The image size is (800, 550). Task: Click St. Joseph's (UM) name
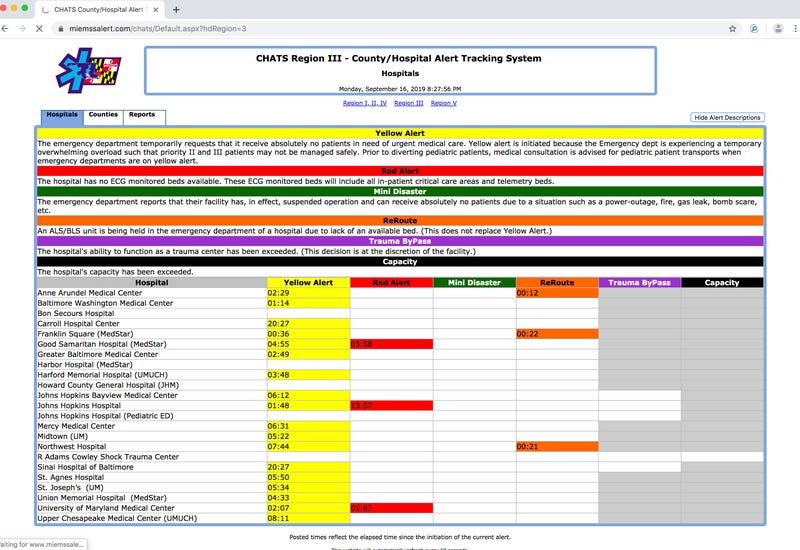coord(70,487)
